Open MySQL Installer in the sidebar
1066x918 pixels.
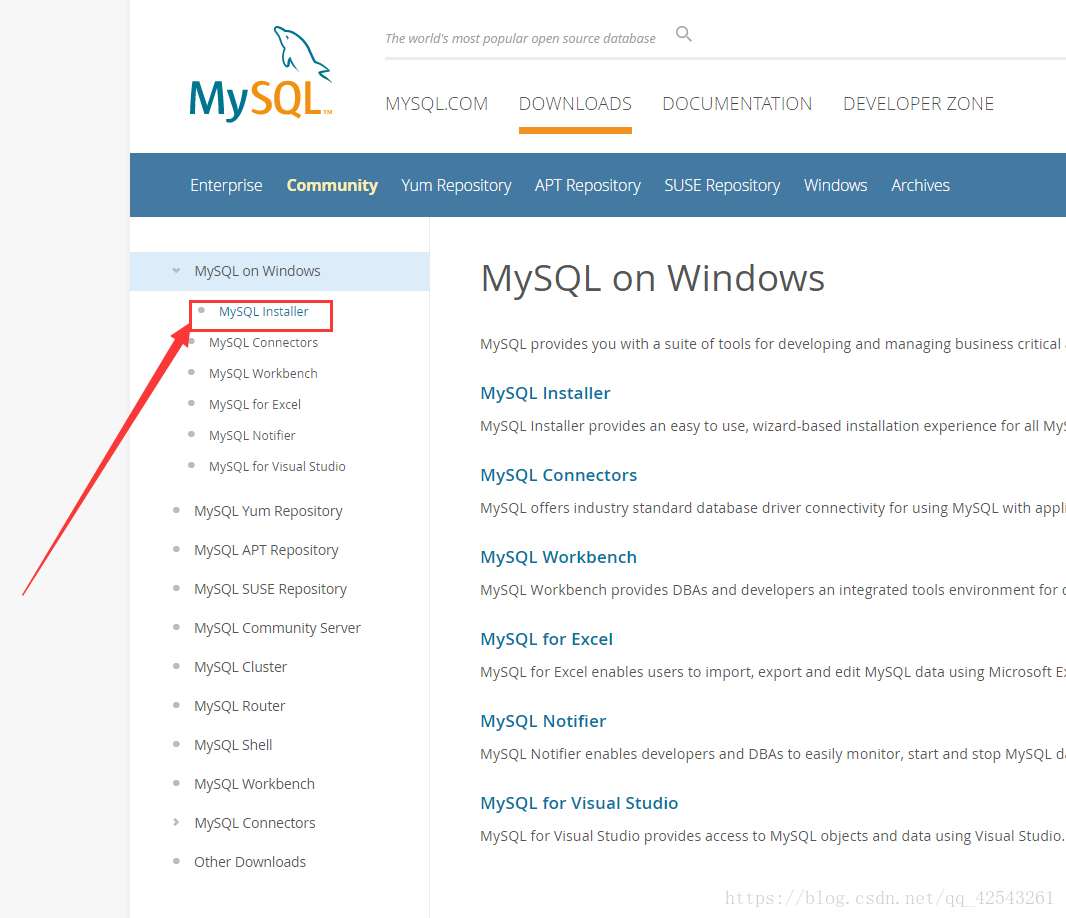tap(263, 311)
